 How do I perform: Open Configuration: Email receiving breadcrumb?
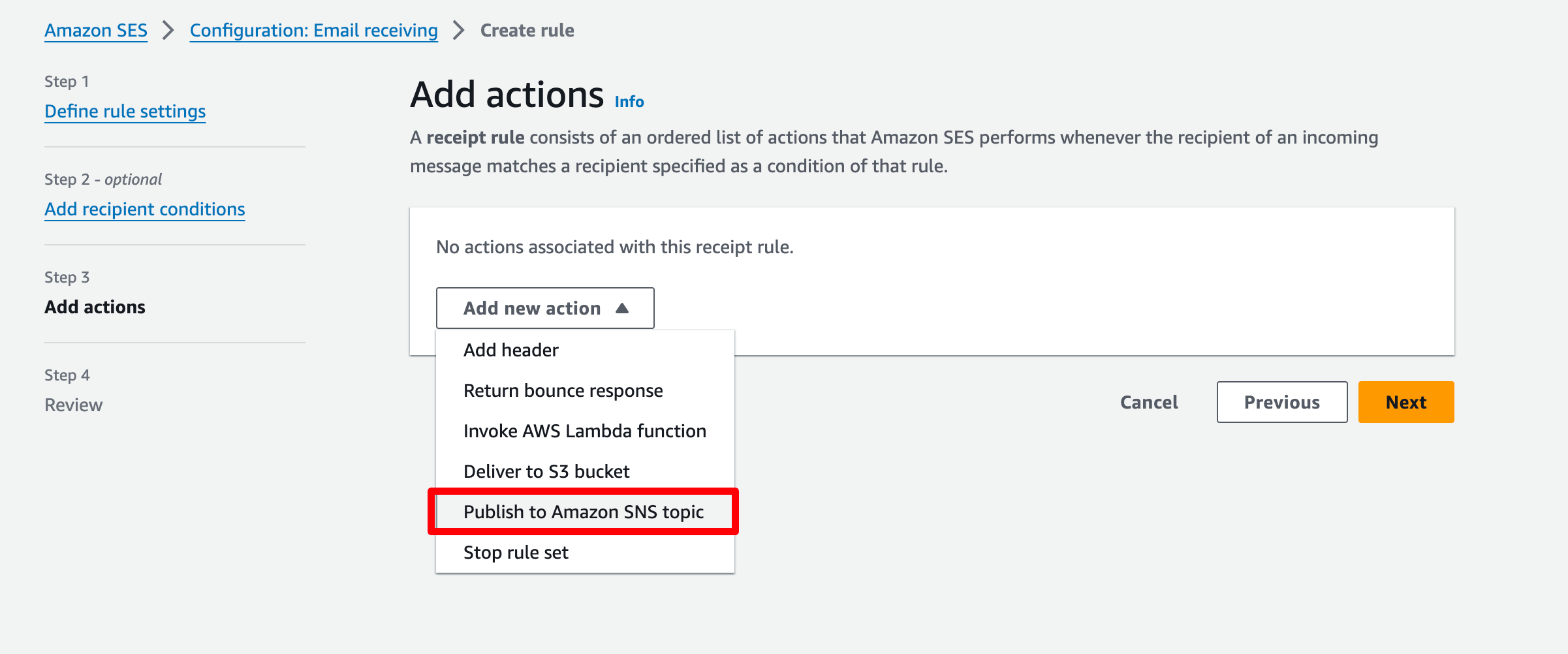point(313,31)
